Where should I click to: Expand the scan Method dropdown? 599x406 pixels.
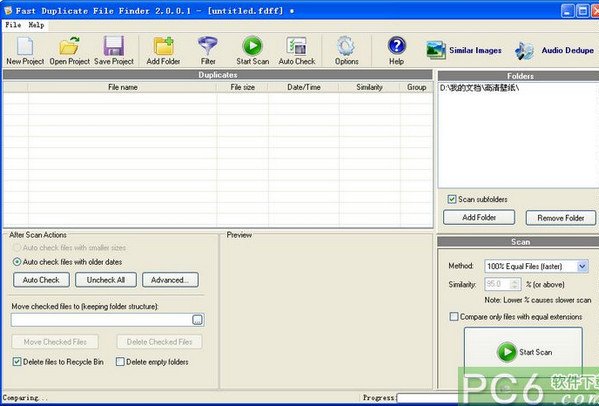[x=582, y=266]
